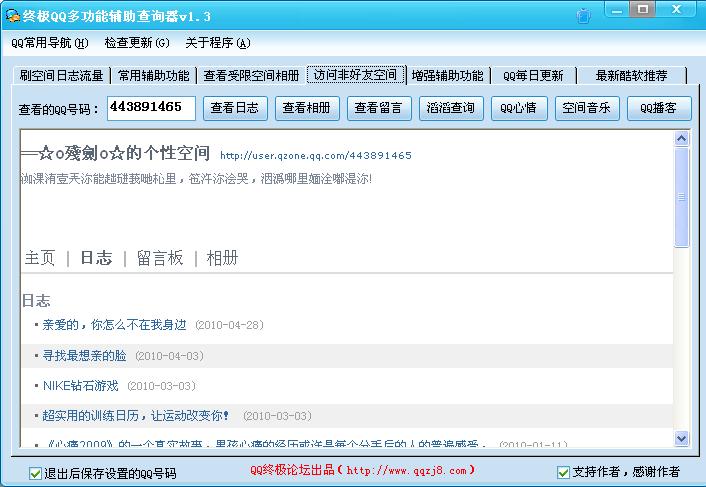Open the QQ每日更新 tab
Image resolution: width=706 pixels, height=487 pixels.
pos(533,75)
